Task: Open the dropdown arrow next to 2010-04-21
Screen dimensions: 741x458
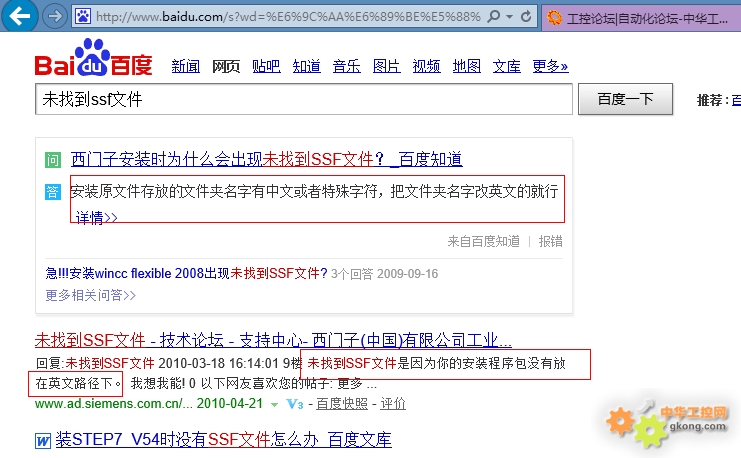Action: tap(274, 405)
